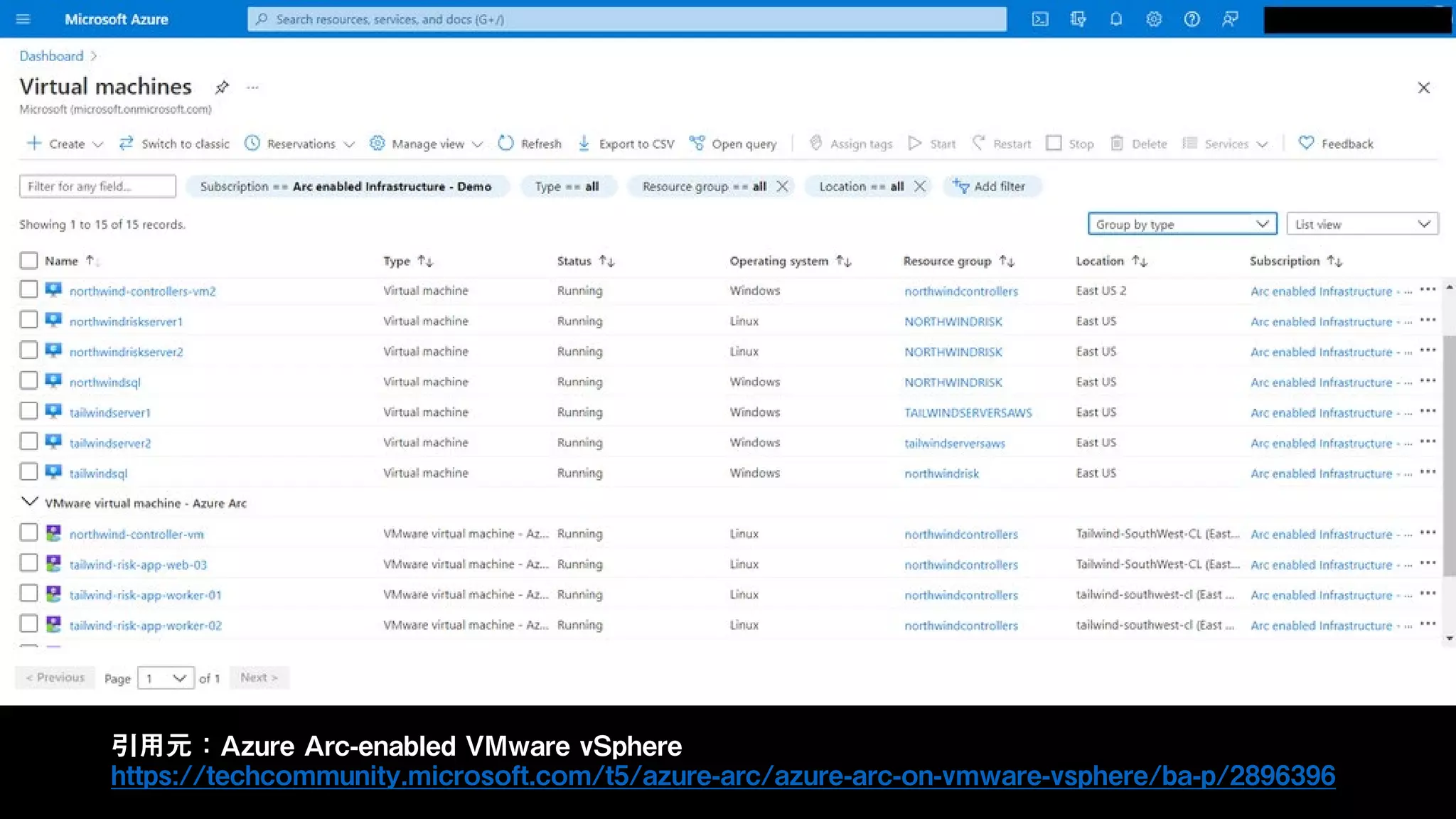Viewport: 1456px width, 819px height.
Task: Check the box for northwind-controller-vm
Action: click(x=28, y=532)
